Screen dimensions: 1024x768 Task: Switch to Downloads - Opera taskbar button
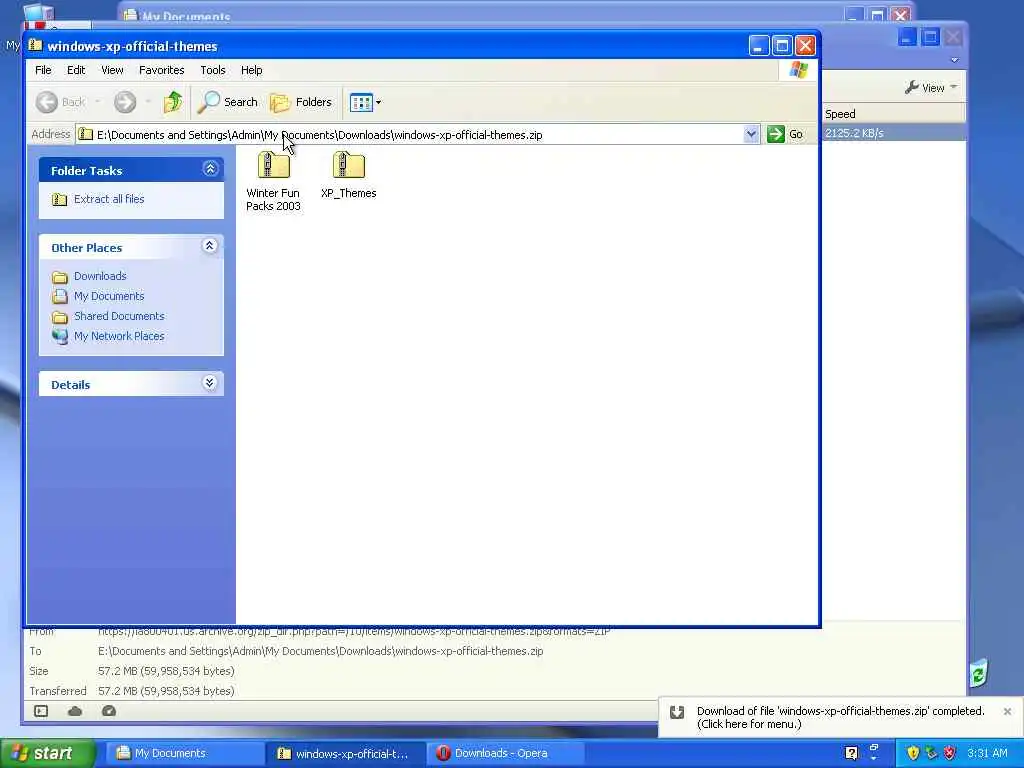pos(505,753)
